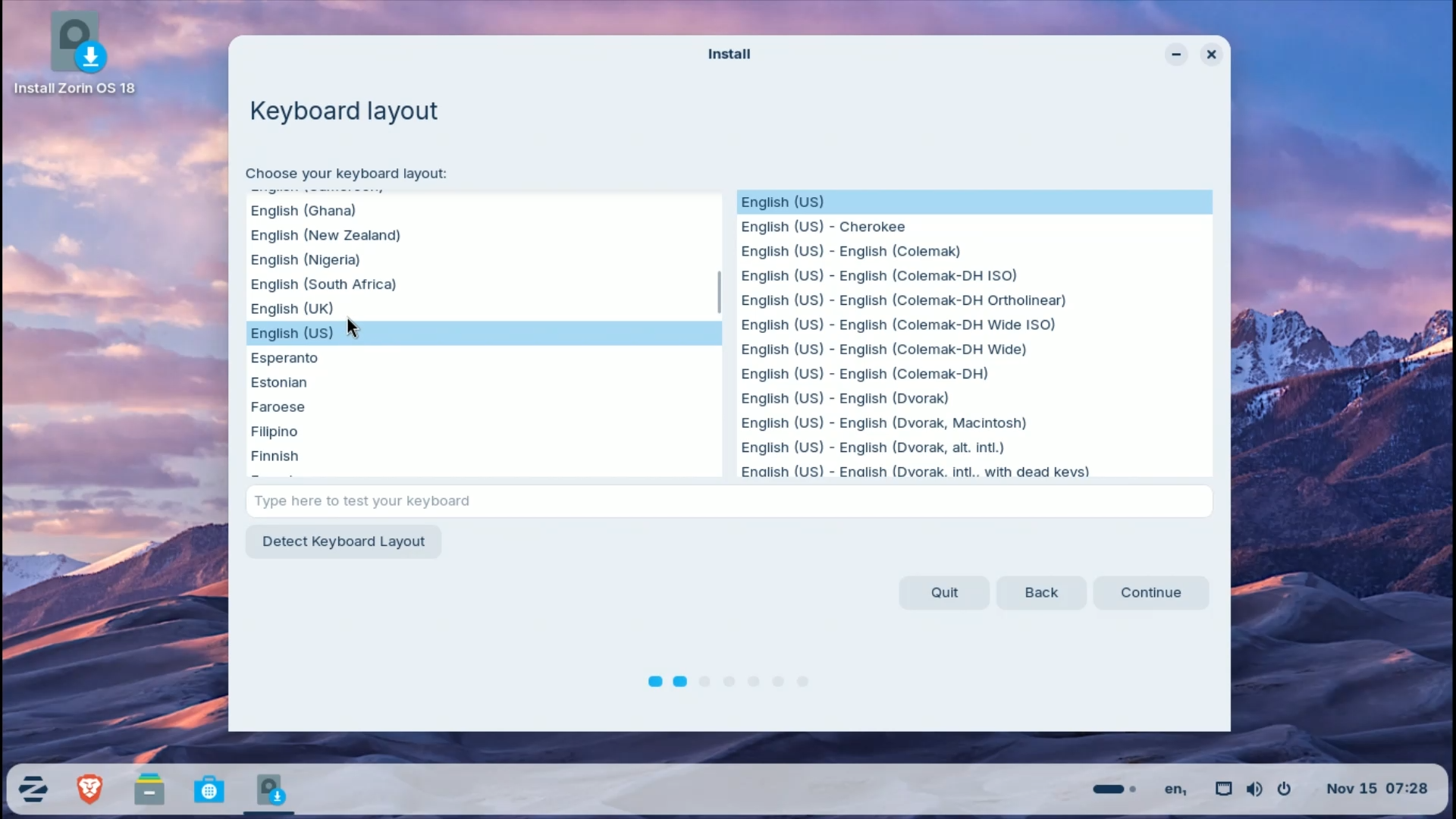
Task: Select Esperanto from the layout list
Action: click(x=284, y=357)
